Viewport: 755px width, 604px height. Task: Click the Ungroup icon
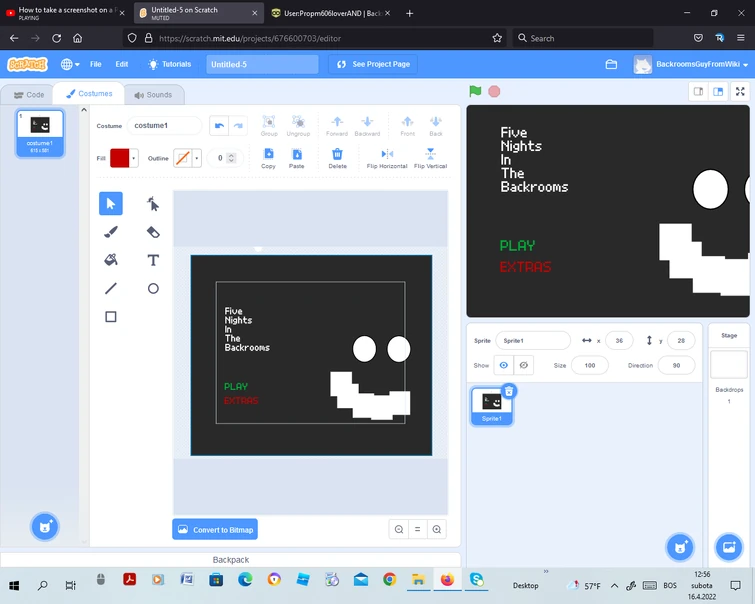coord(298,126)
